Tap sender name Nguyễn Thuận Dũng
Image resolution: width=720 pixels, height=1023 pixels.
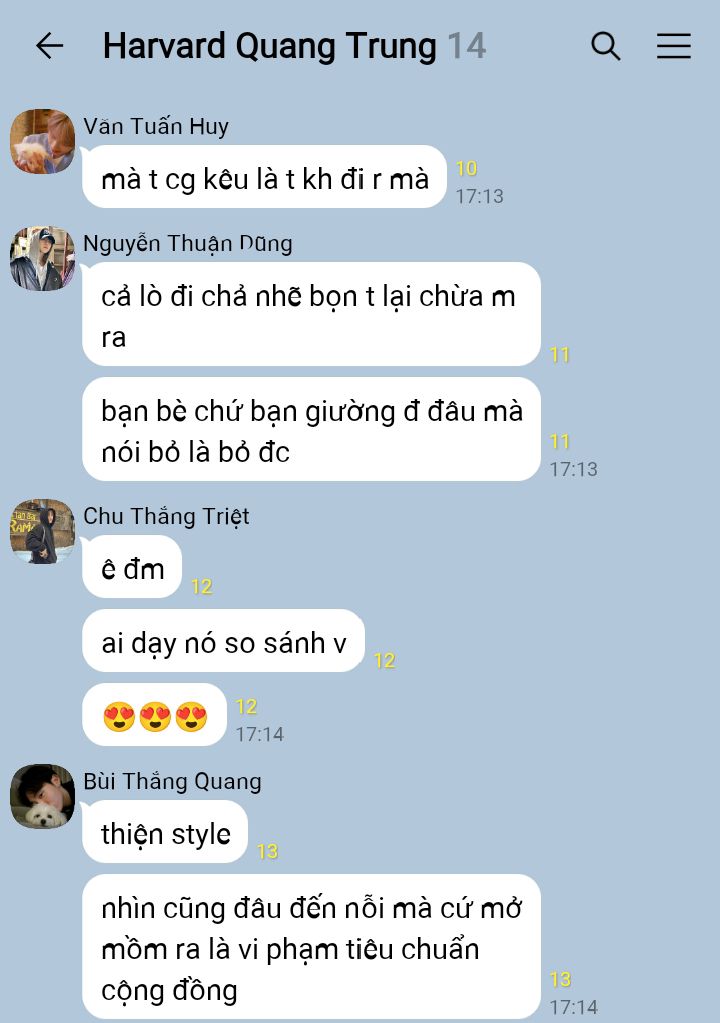point(188,243)
